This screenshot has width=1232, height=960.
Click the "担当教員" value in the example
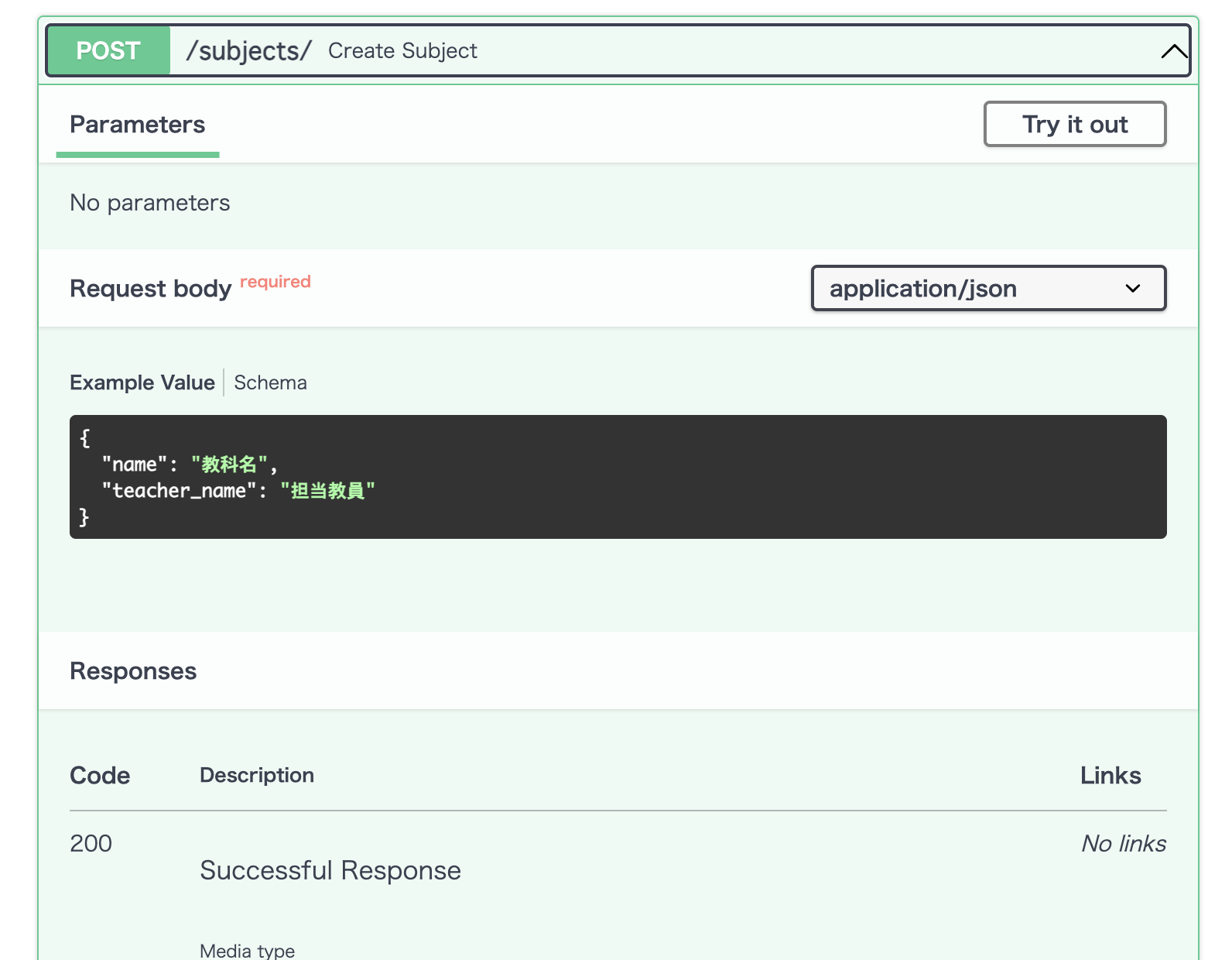[x=327, y=491]
